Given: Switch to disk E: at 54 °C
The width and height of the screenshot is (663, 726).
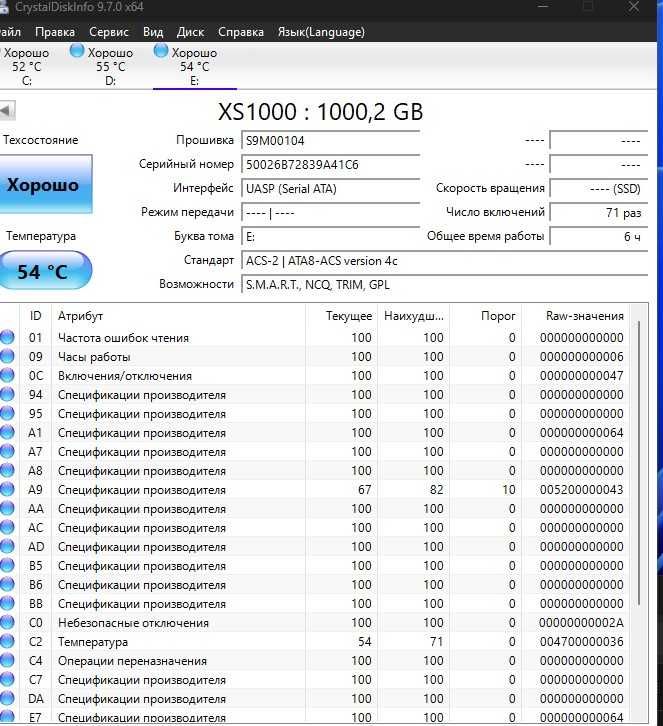Looking at the screenshot, I should click(194, 66).
